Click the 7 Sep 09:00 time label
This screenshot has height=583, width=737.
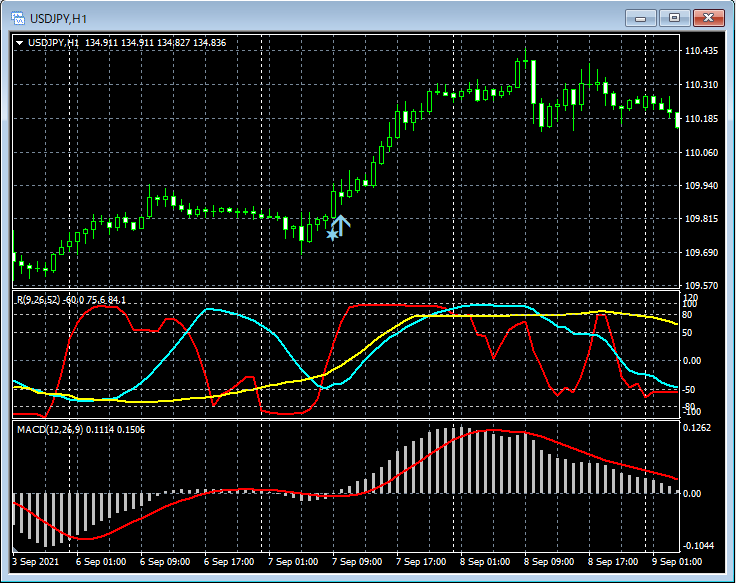[x=359, y=561]
